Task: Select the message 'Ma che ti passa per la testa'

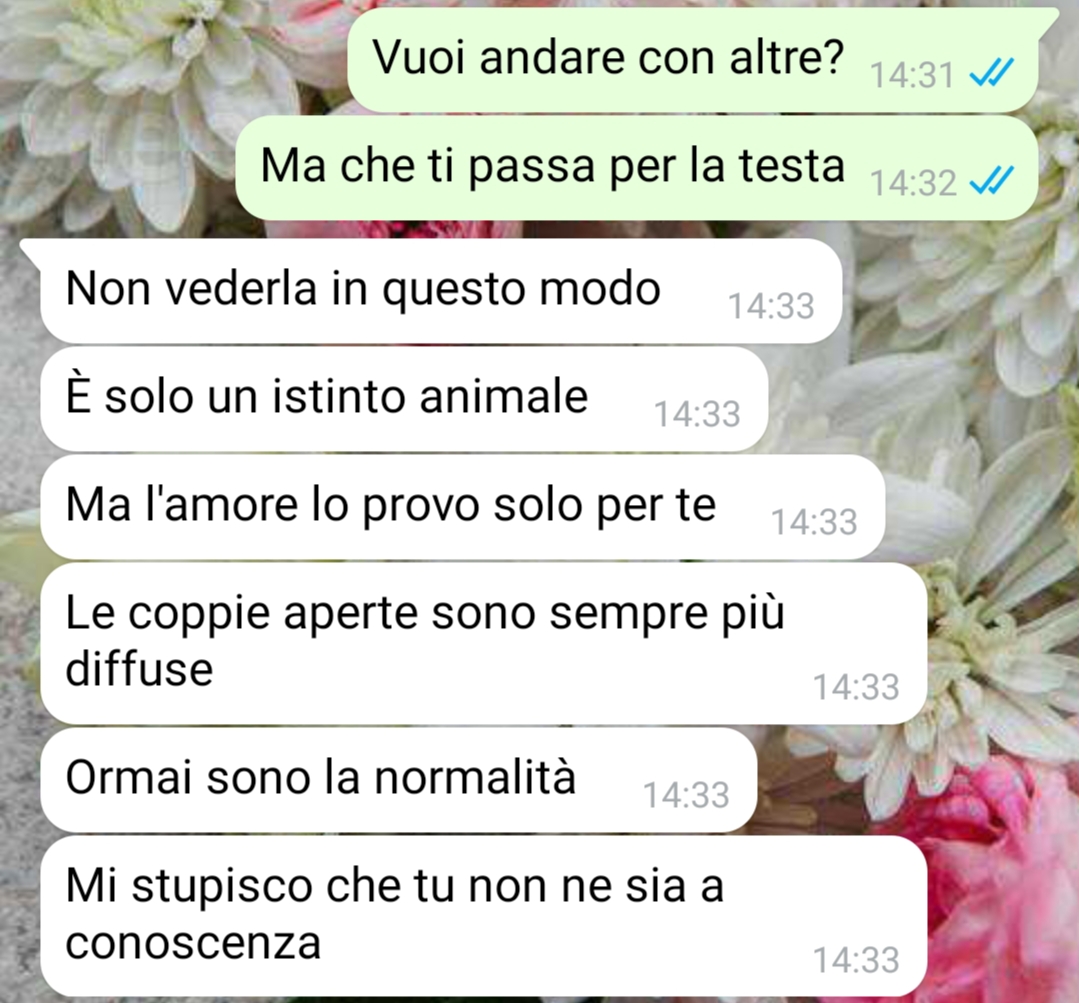Action: [637, 168]
